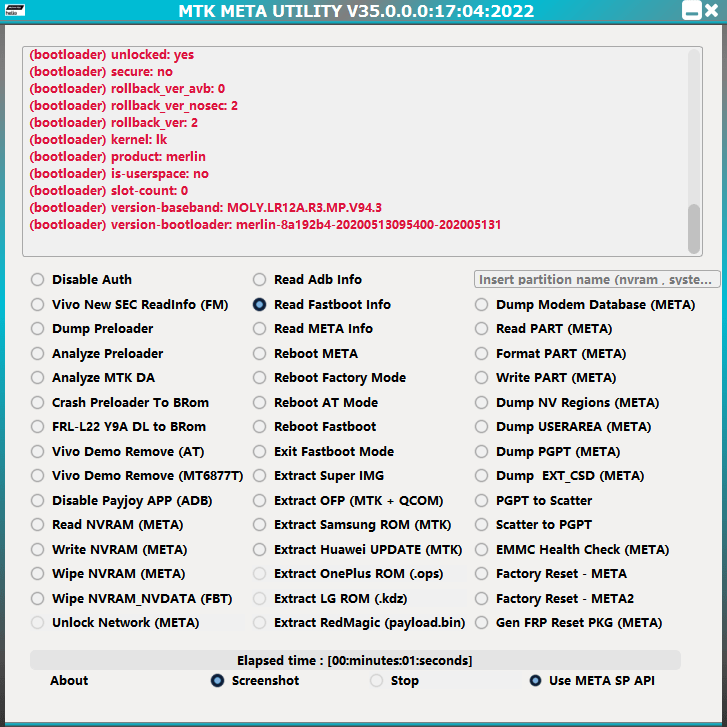
Task: Select Write PART (META)
Action: point(482,378)
